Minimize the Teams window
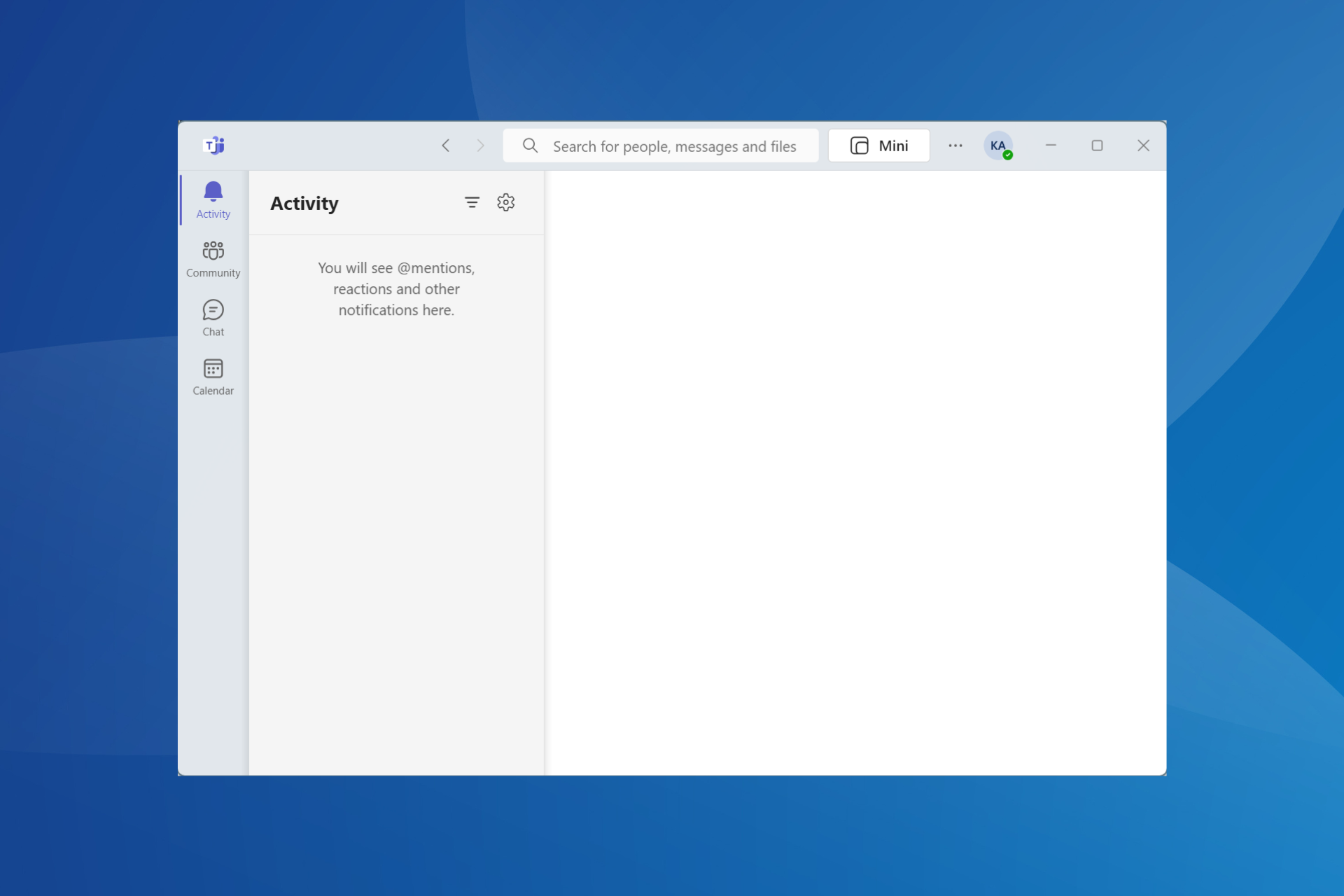The image size is (1344, 896). click(1051, 146)
